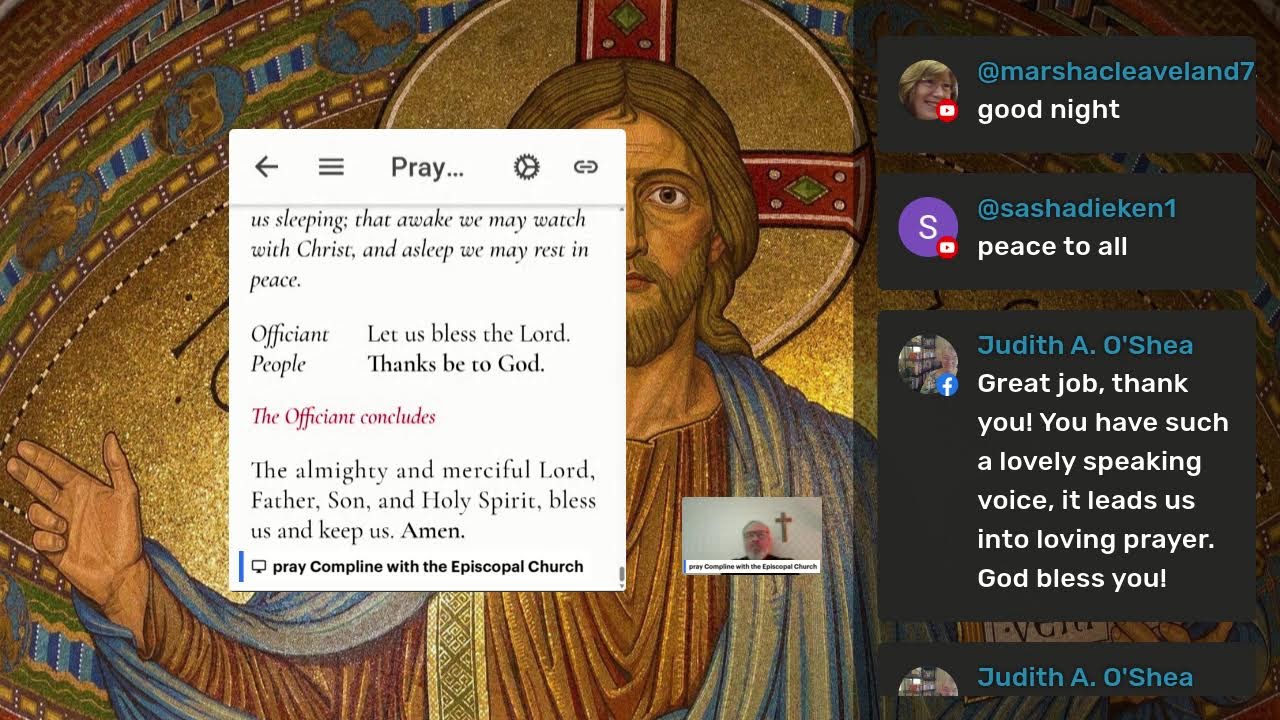This screenshot has height=720, width=1280.
Task: Click the Pray... header title
Action: [x=427, y=167]
